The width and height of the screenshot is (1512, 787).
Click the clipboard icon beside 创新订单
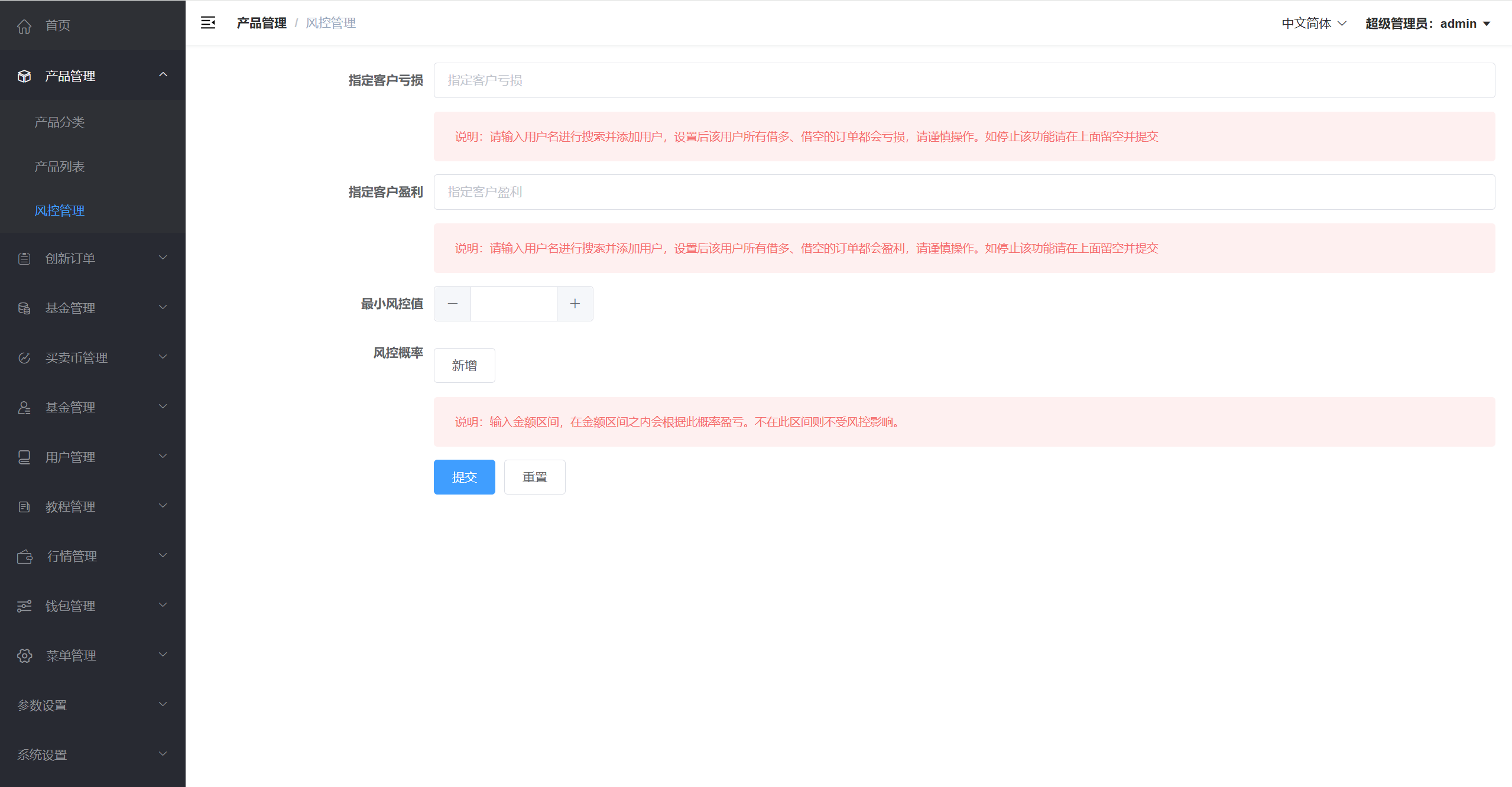click(24, 259)
